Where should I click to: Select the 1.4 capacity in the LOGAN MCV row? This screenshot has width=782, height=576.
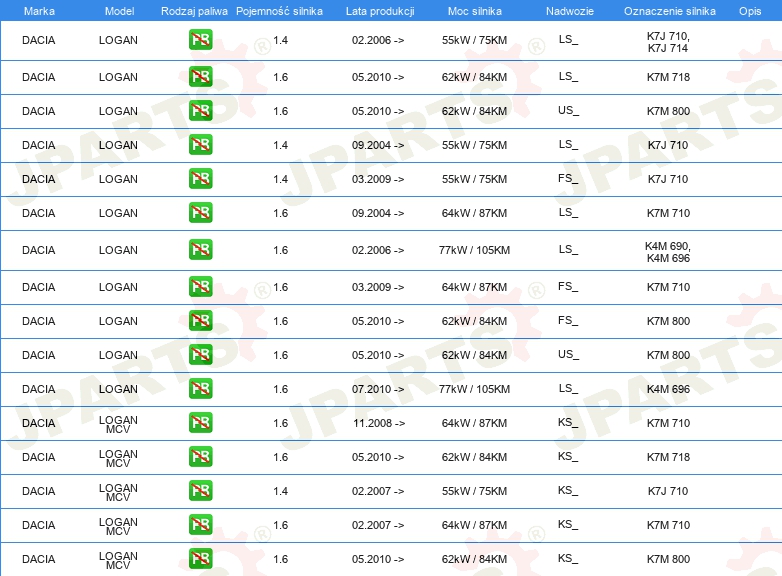click(280, 491)
